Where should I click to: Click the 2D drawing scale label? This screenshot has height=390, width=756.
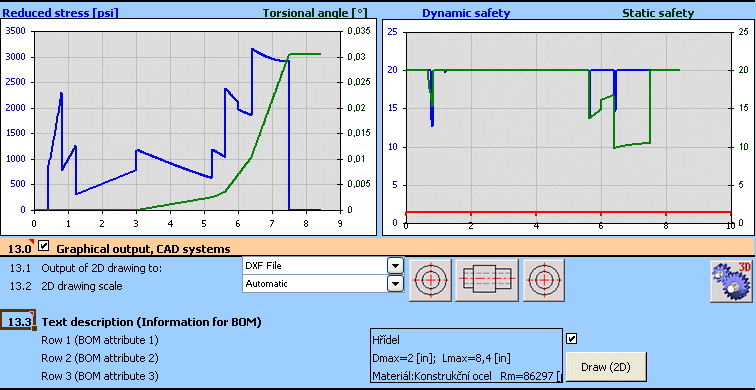81,286
